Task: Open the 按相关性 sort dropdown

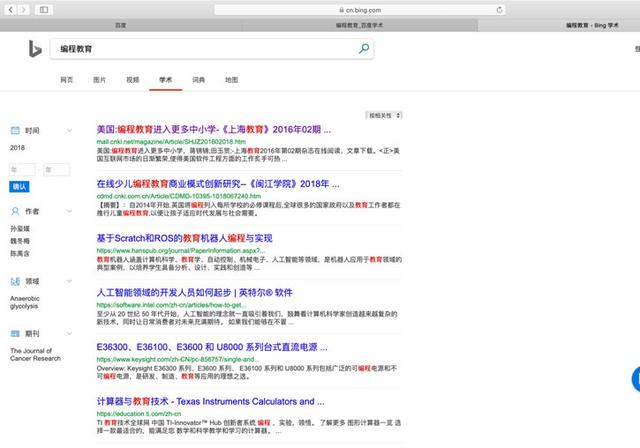Action: click(384, 115)
